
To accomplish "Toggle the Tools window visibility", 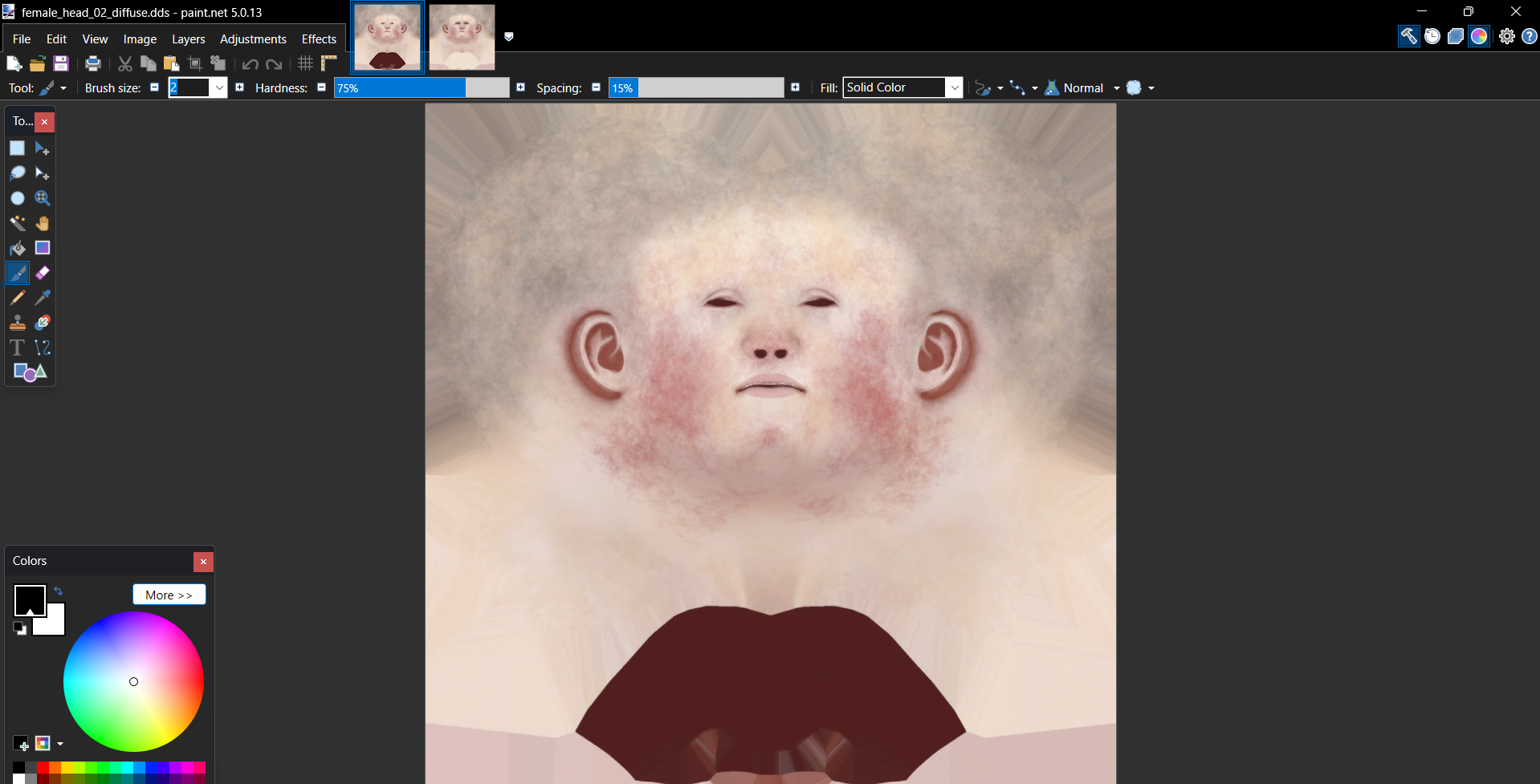I will 1409,36.
